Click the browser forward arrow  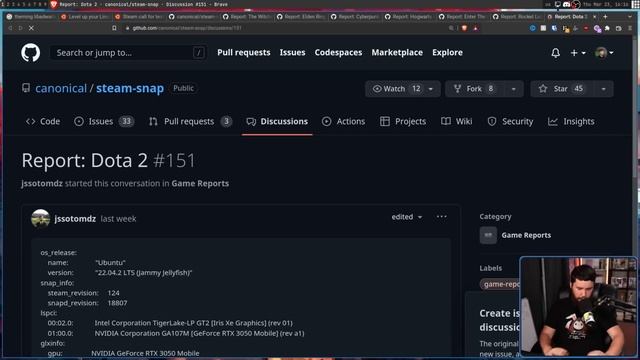point(20,28)
